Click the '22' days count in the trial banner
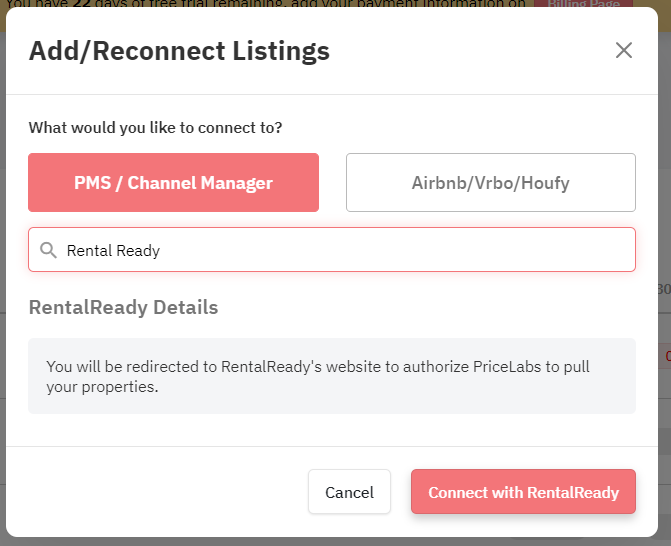Viewport: 671px width, 546px height. click(x=81, y=3)
